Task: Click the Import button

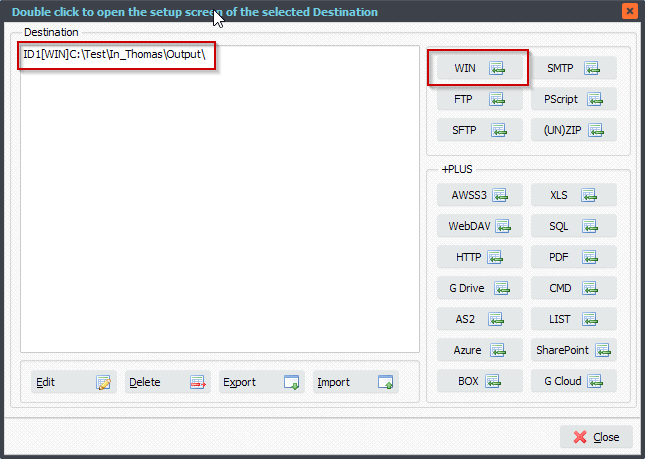Action: click(x=356, y=382)
